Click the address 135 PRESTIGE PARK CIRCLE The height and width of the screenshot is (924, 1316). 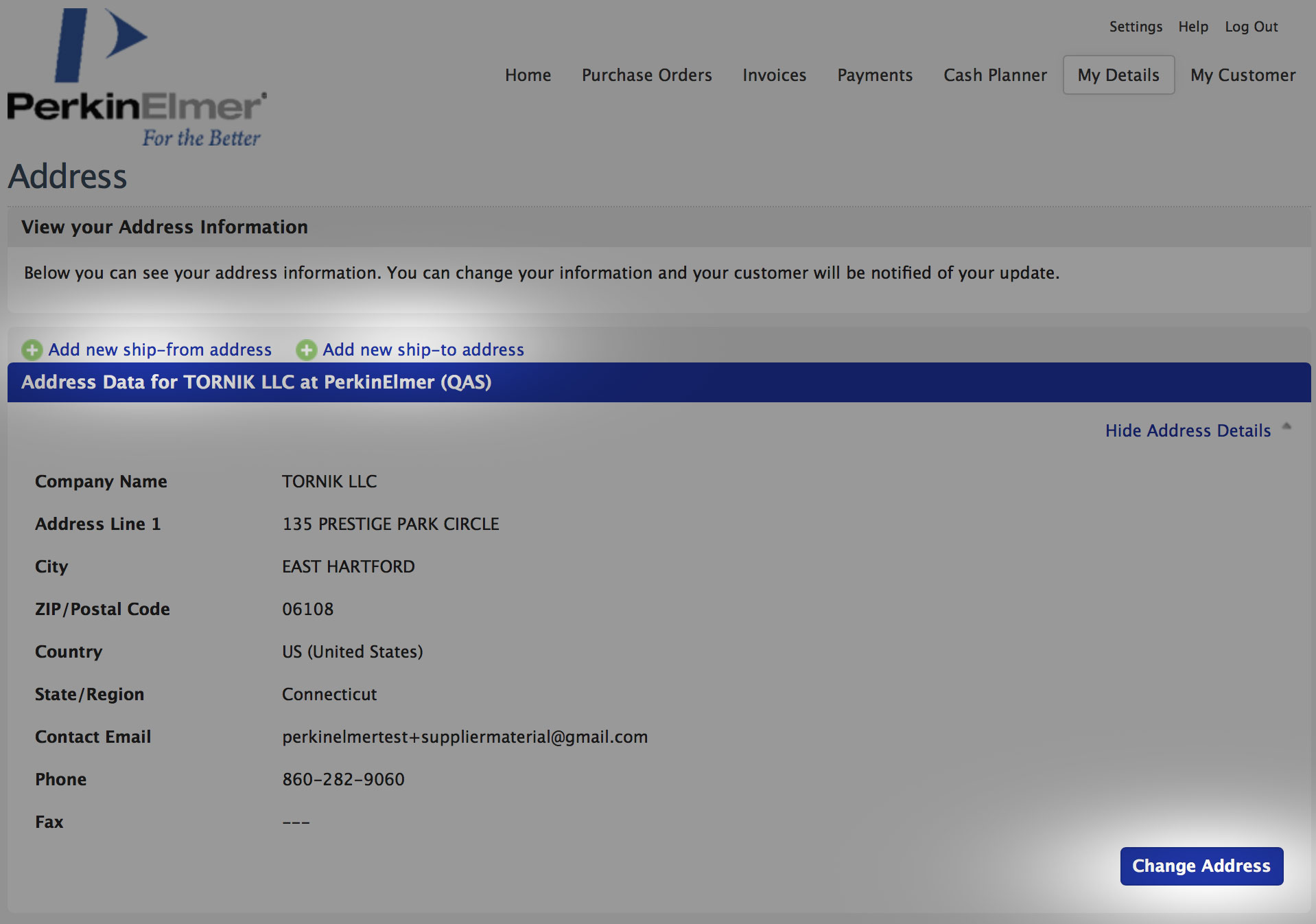pyautogui.click(x=390, y=524)
